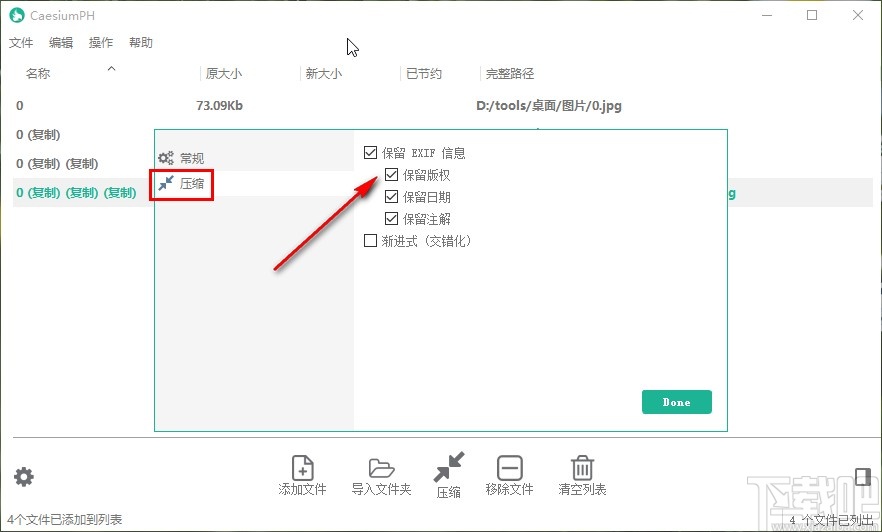Minimize the CaesiumPH window
This screenshot has height=532, width=882.
[x=767, y=15]
